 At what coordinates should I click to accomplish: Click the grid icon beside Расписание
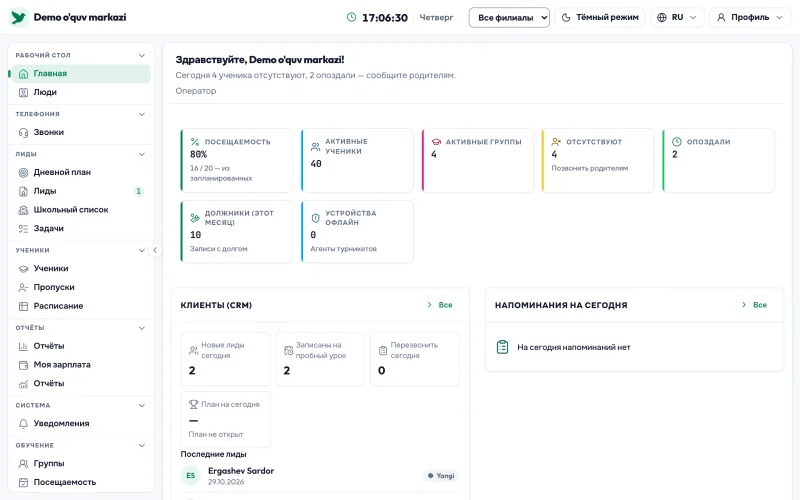coord(23,306)
